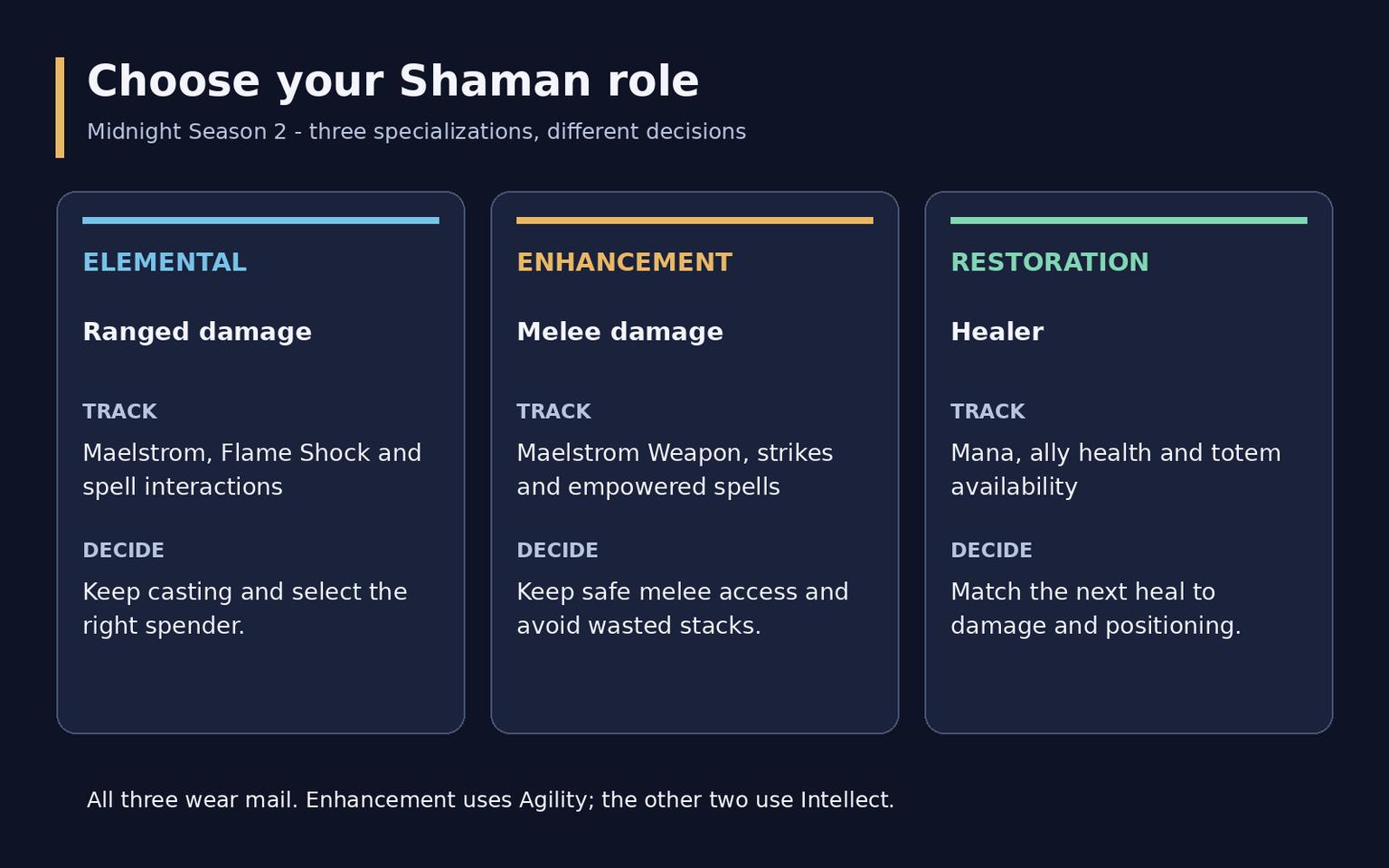Viewport: 1389px width, 868px height.
Task: Click the Midnight Season 2 subtitle
Action: pyautogui.click(x=416, y=132)
